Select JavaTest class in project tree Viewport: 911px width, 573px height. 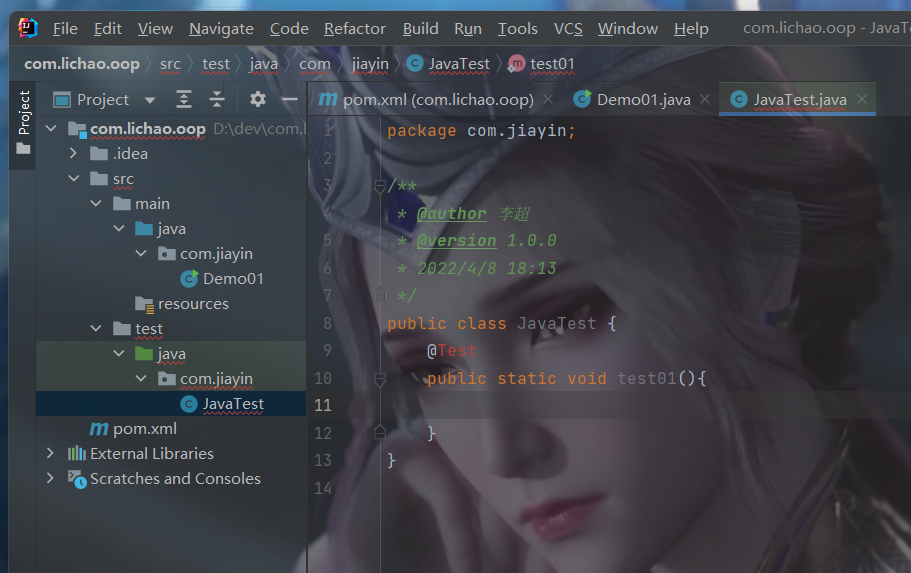pyautogui.click(x=171, y=403)
